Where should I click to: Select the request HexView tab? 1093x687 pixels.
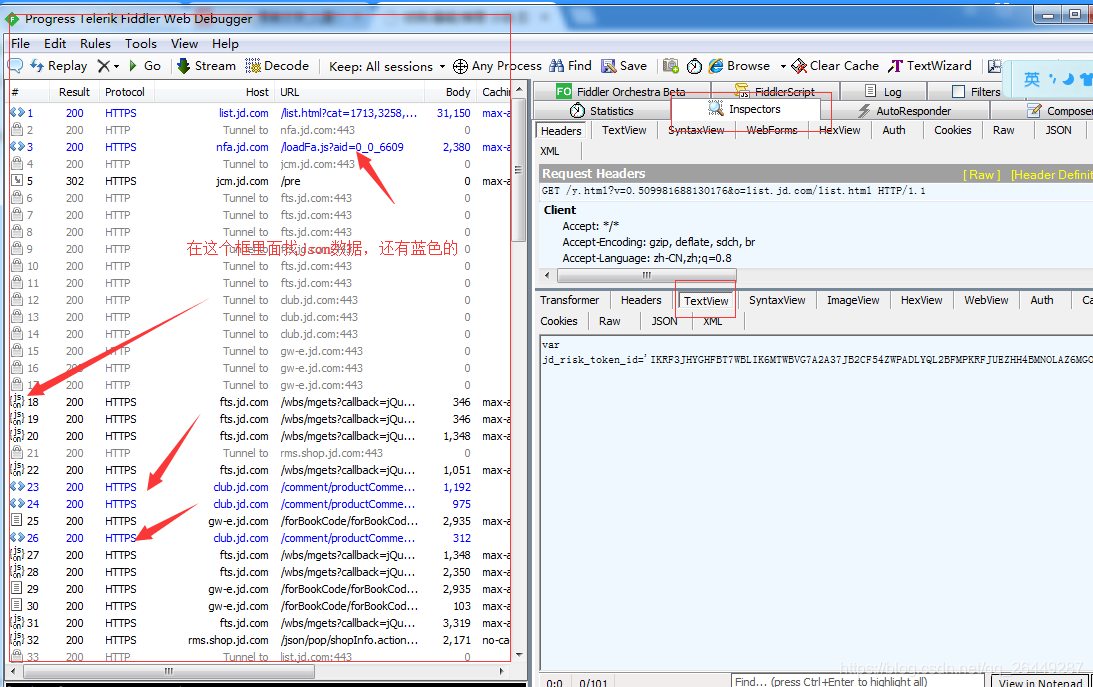(839, 130)
